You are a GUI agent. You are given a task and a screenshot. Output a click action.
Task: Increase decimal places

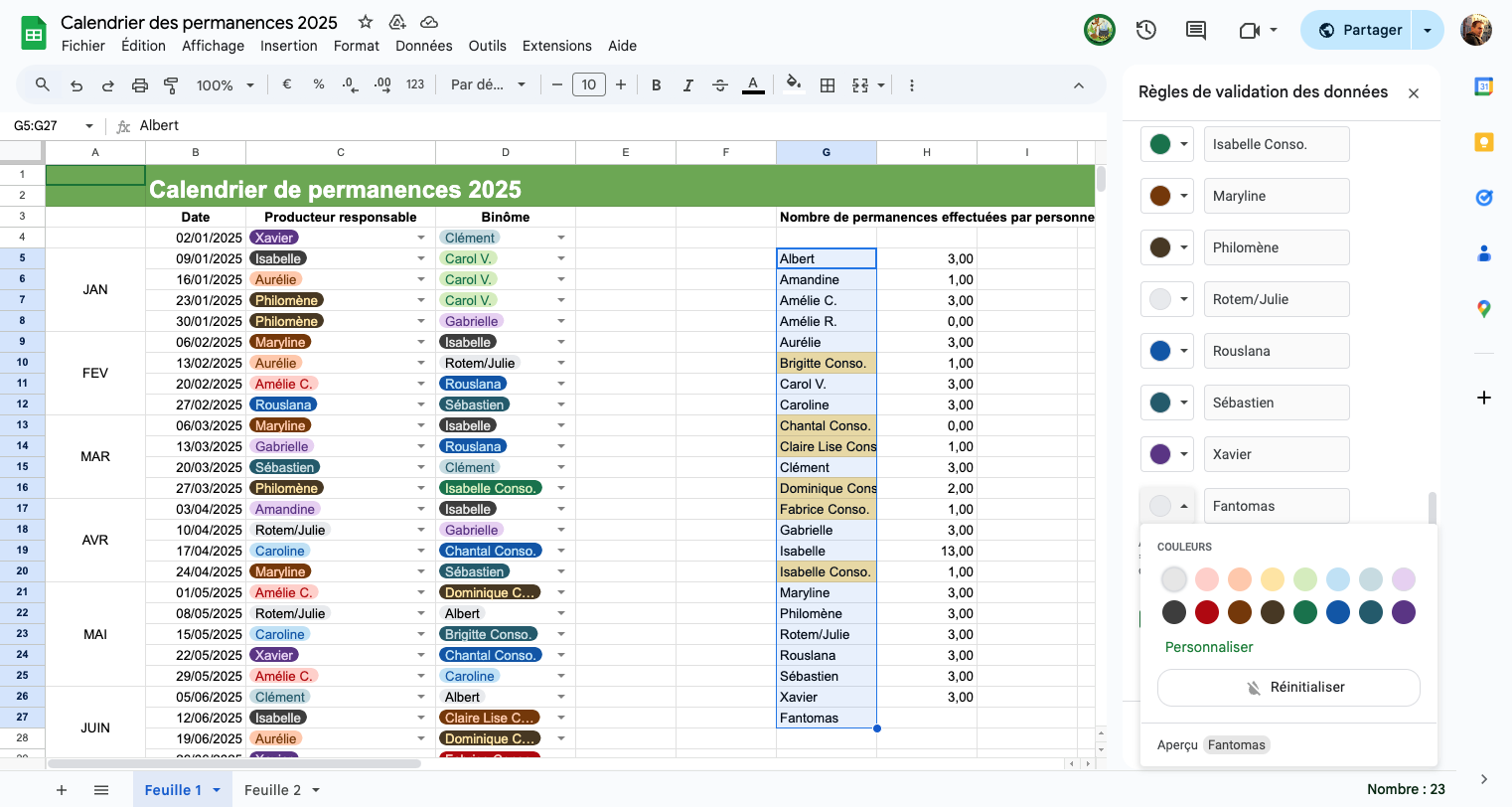382,85
